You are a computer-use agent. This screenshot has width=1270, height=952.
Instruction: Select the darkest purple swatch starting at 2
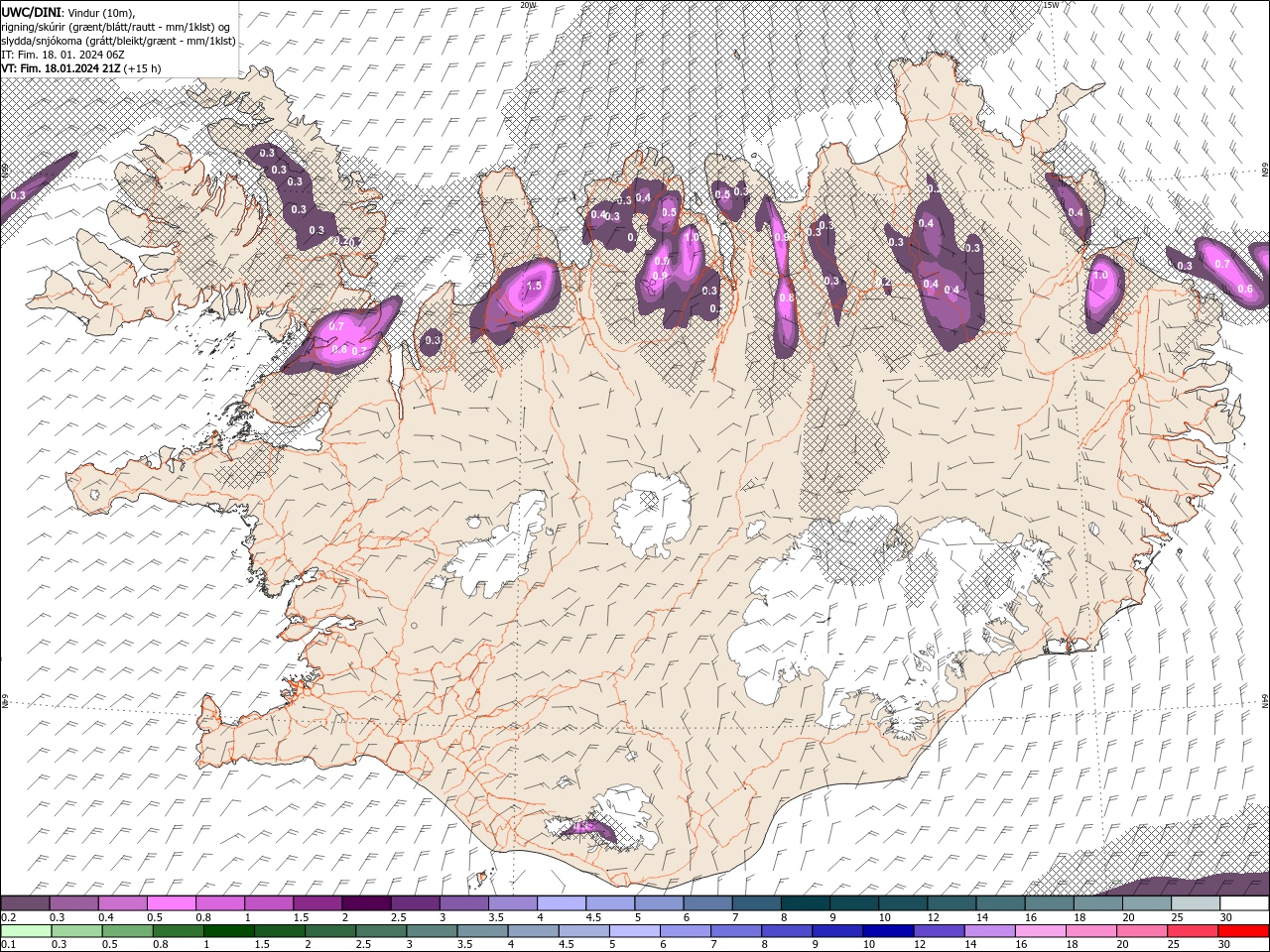(x=366, y=903)
